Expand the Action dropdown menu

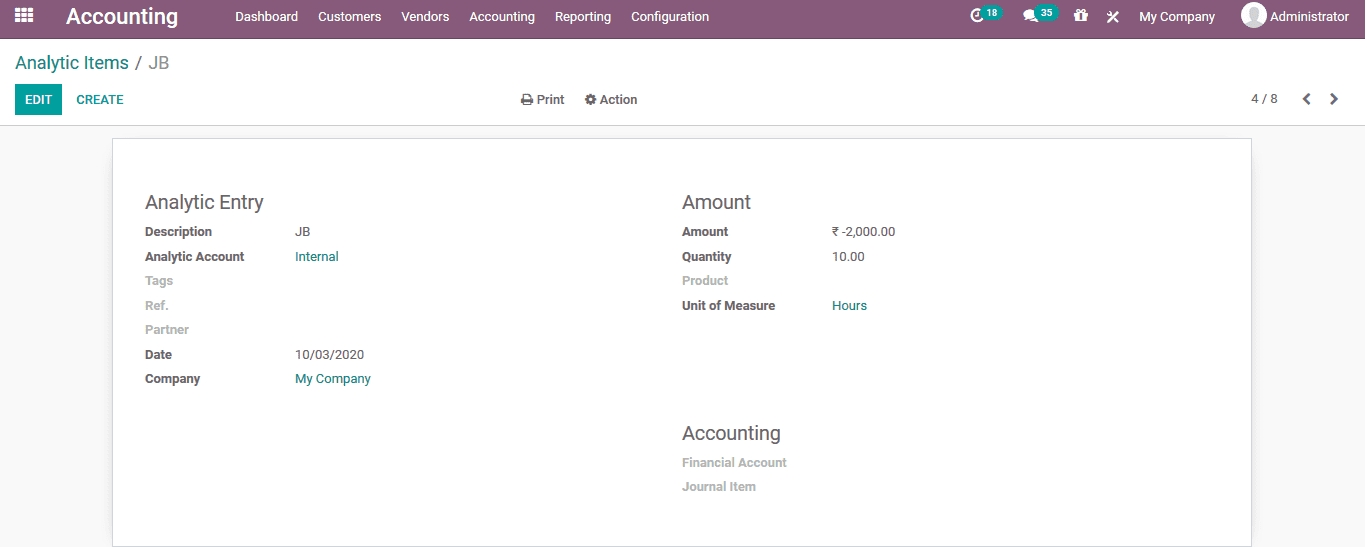[x=611, y=100]
